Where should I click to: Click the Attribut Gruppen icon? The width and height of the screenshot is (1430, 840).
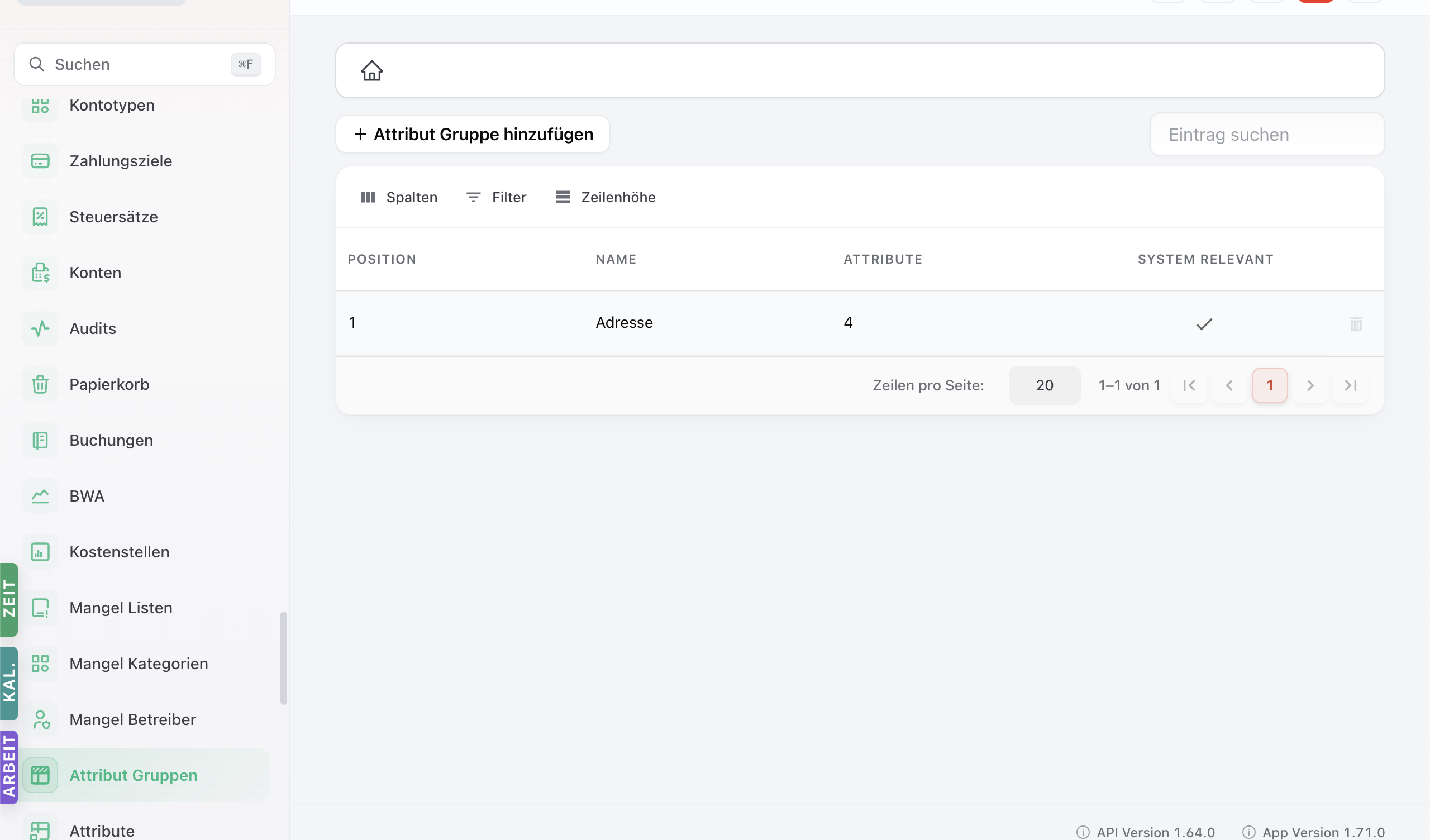[40, 775]
